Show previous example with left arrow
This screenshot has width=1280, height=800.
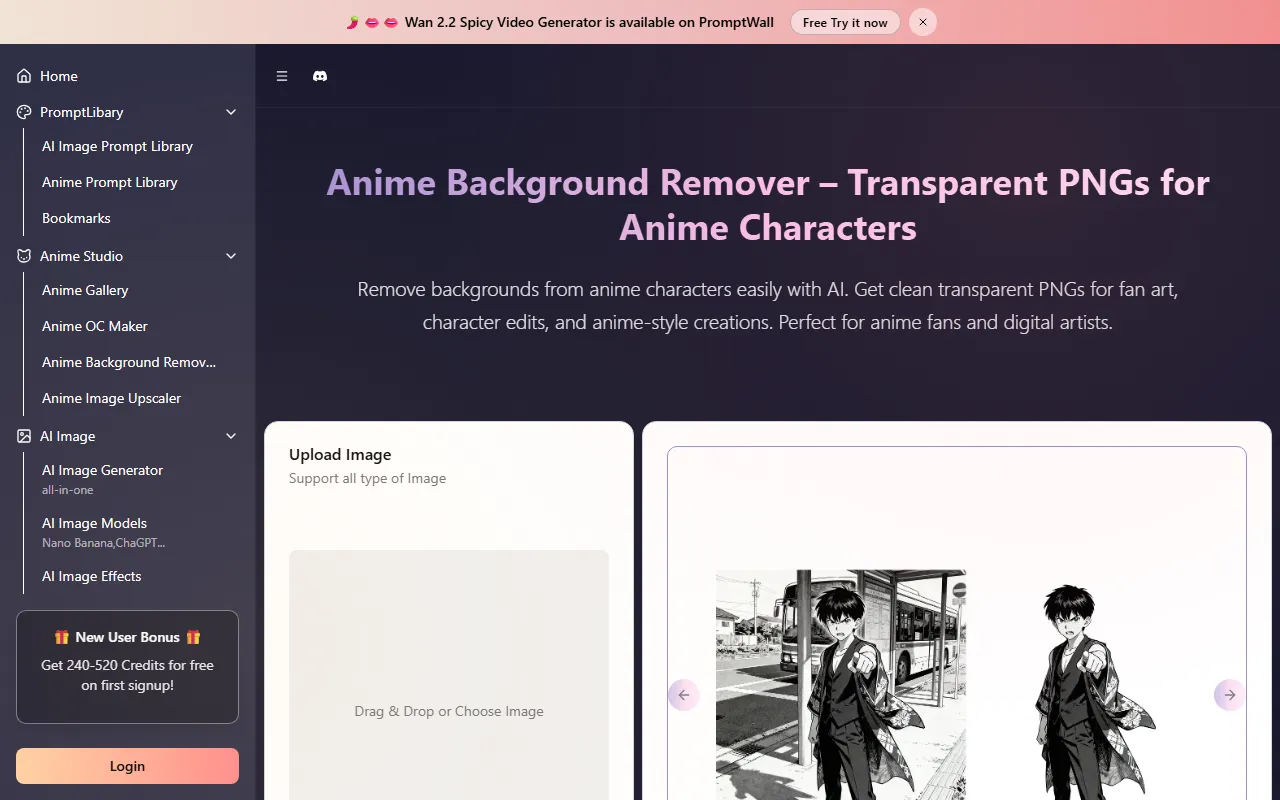[x=684, y=695]
